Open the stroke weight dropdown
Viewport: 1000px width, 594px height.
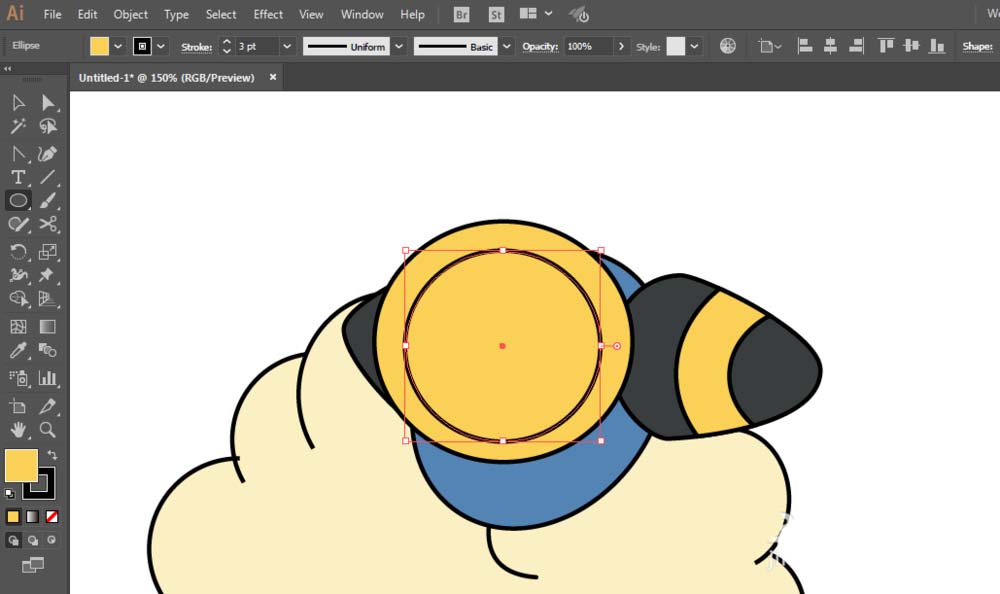[287, 46]
